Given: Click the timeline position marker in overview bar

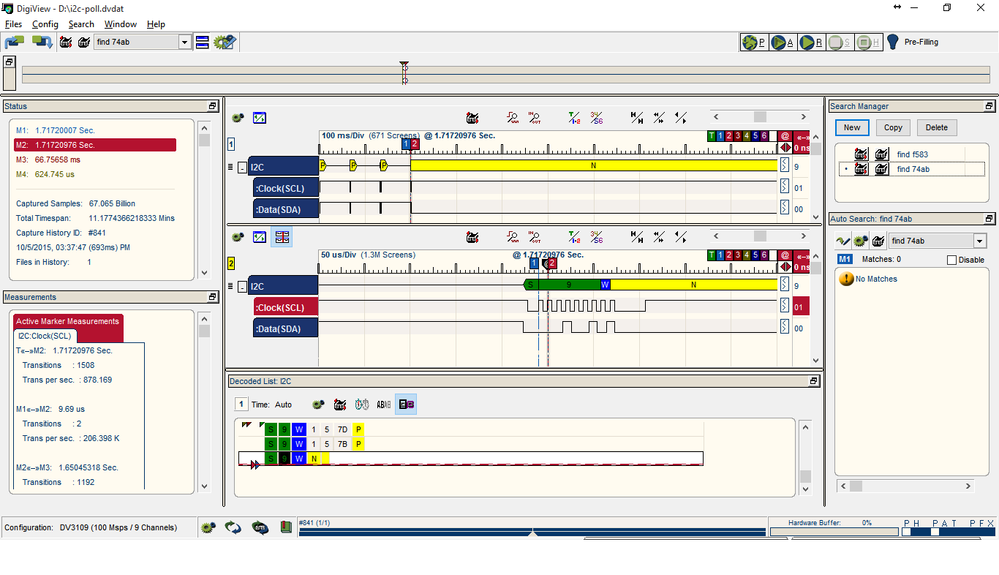Looking at the screenshot, I should point(404,73).
